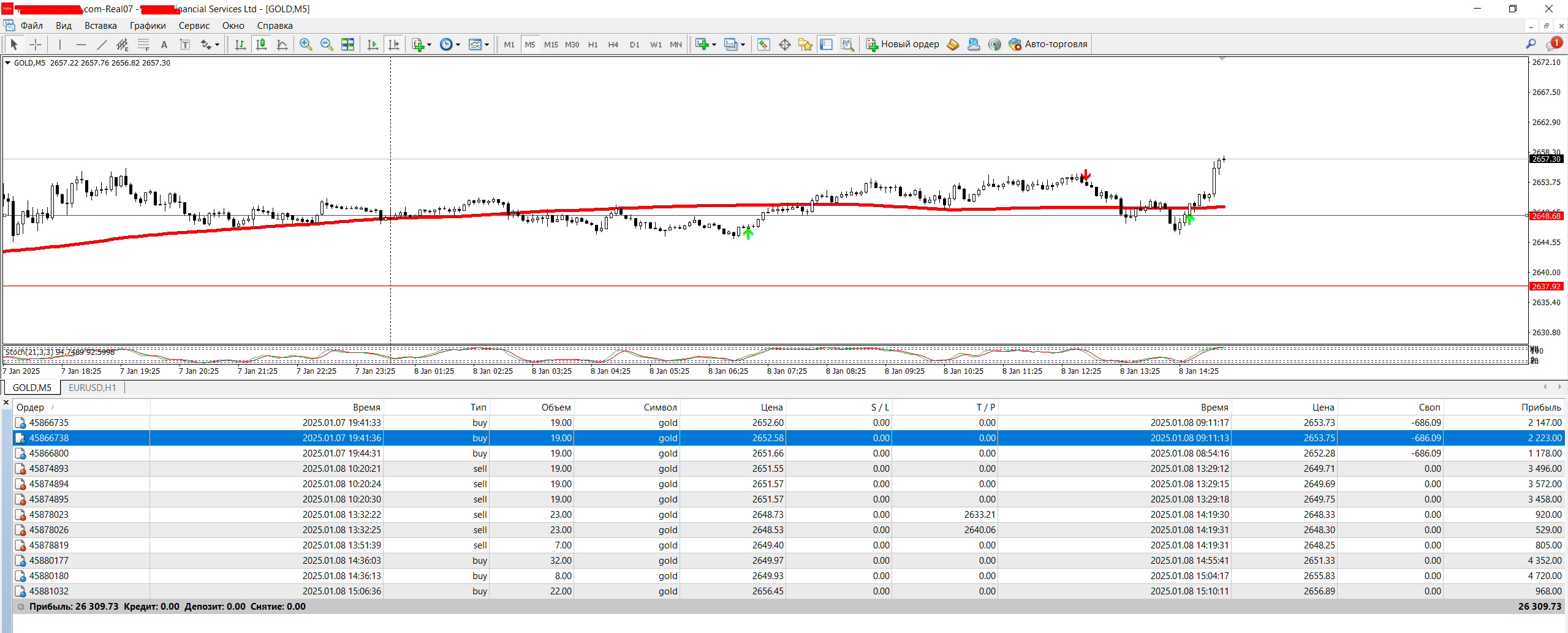This screenshot has width=1568, height=633.
Task: Switch timeframe to H4
Action: [x=613, y=44]
